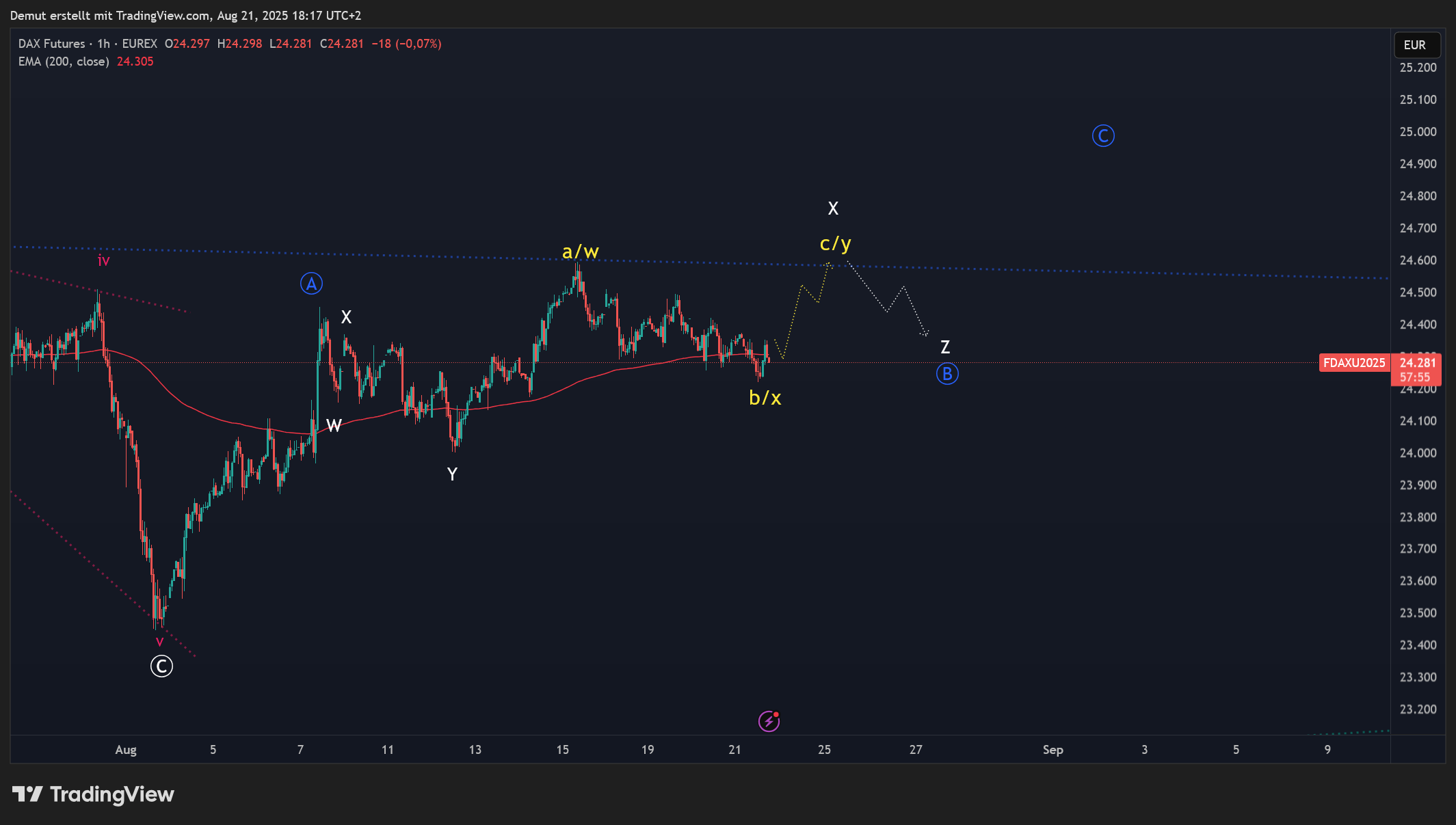Click the DAX Futures symbol title
The width and height of the screenshot is (1456, 825).
52,44
